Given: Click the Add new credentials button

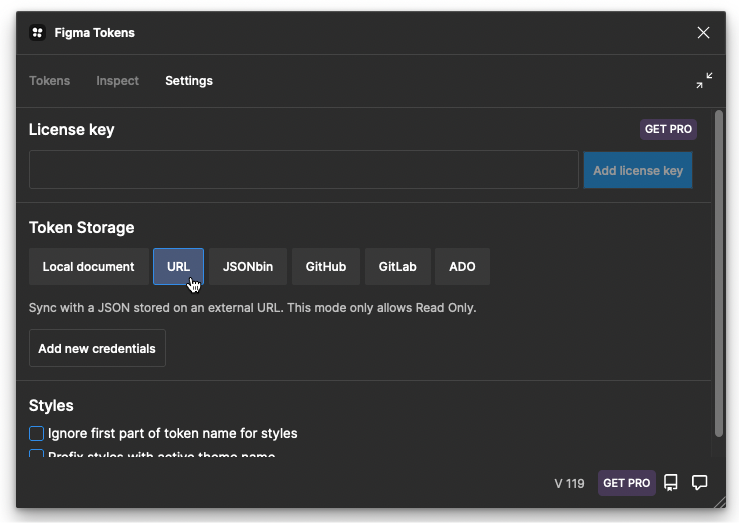Looking at the screenshot, I should point(97,348).
